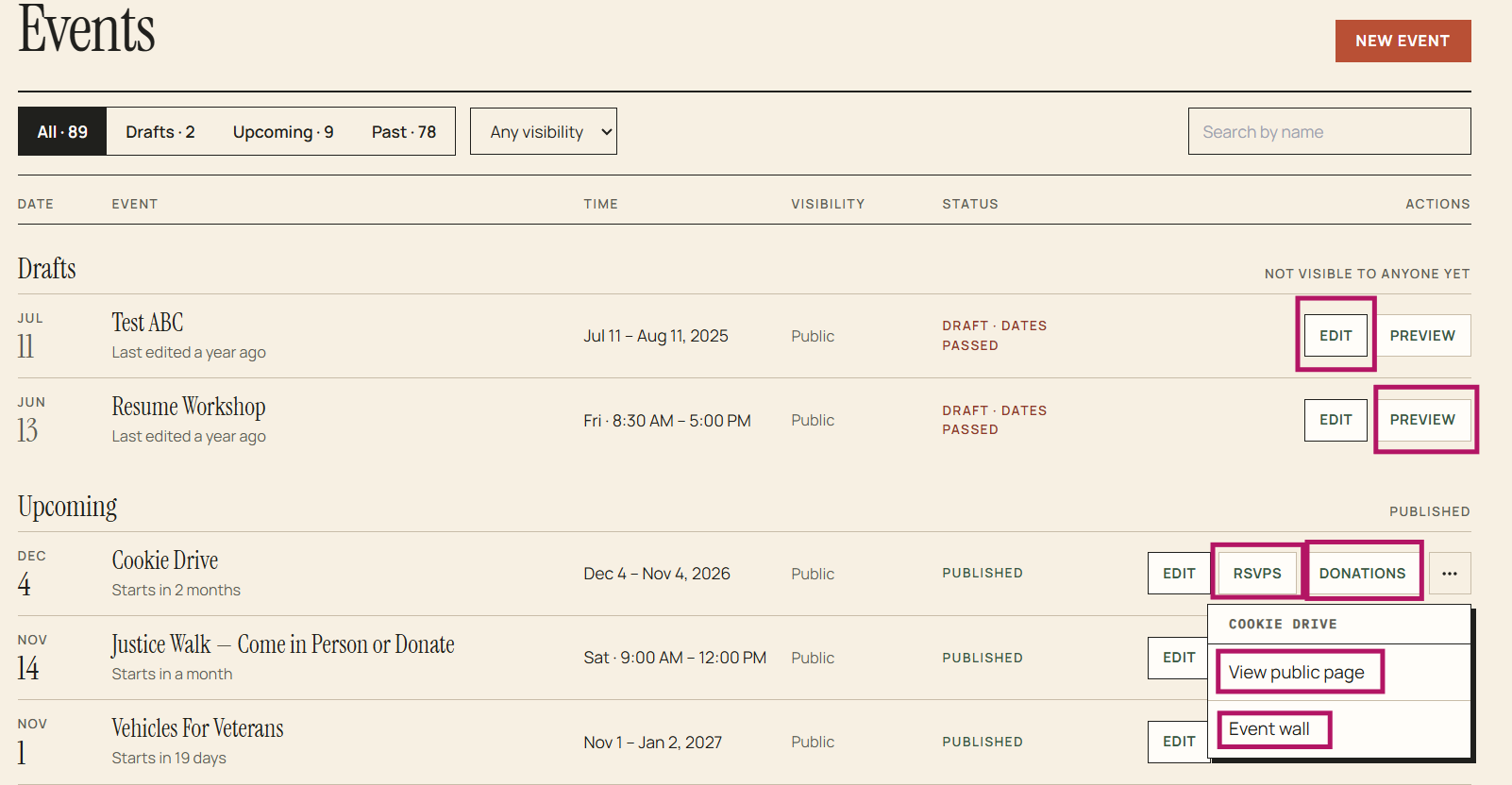Screen dimensions: 1512x785
Task: Click the Fri 8:30 AM – 5:00 PM time
Action: (x=667, y=420)
